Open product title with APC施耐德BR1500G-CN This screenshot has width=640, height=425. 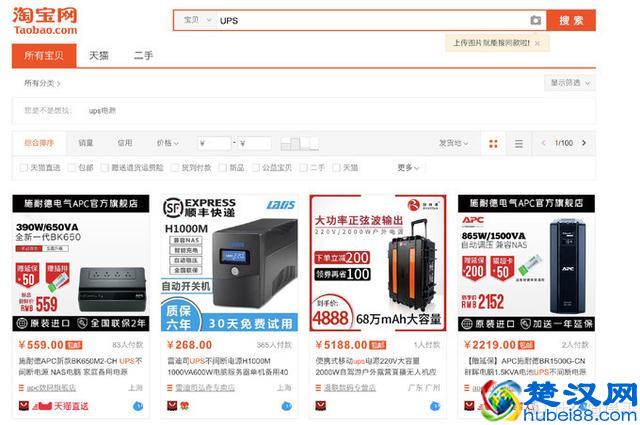(526, 366)
